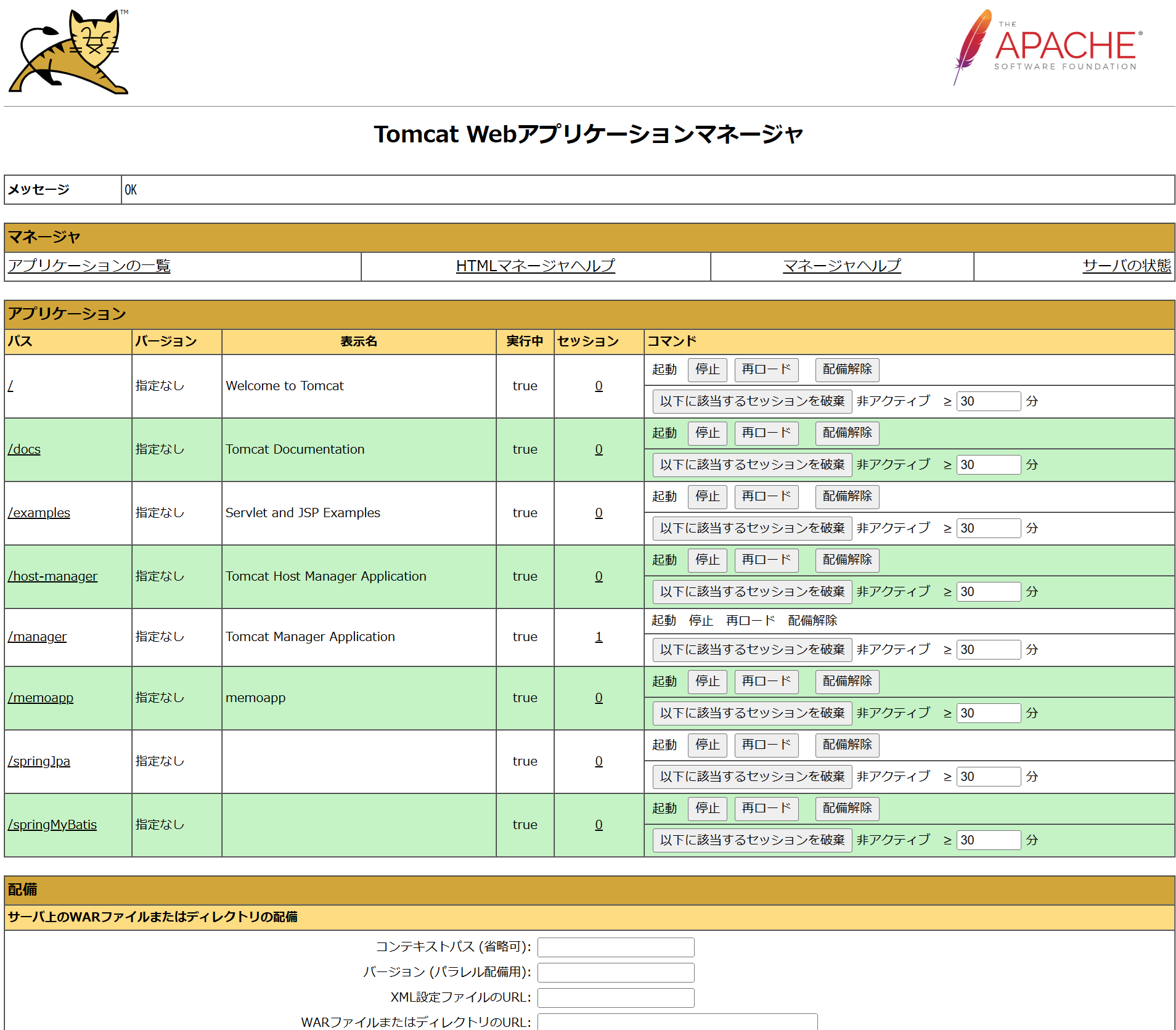Open the HTMLマネージャヘルプ page

tap(534, 266)
